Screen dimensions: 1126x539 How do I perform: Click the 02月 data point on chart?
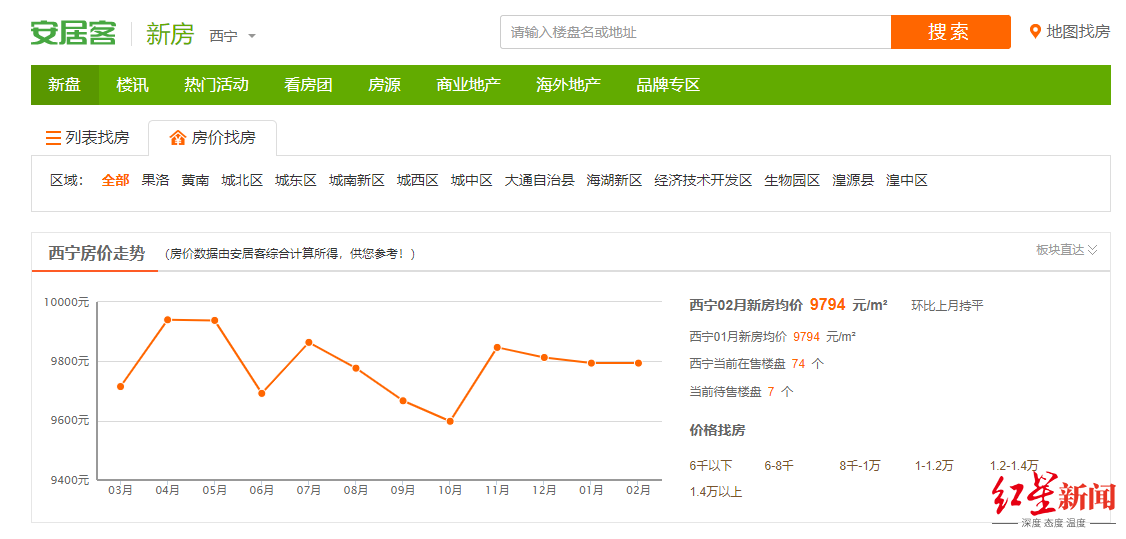pyautogui.click(x=638, y=363)
